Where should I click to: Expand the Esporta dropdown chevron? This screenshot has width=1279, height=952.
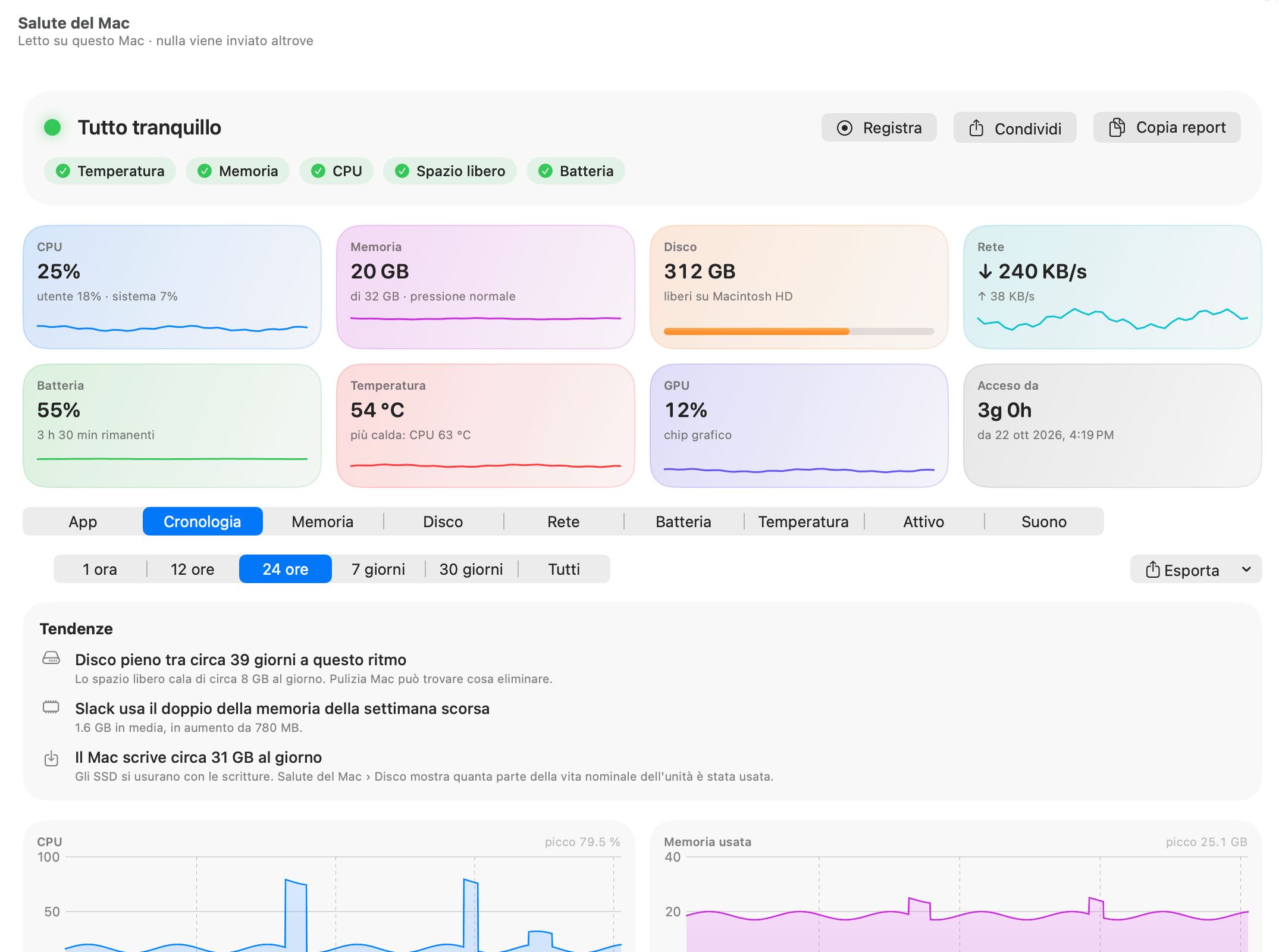(1246, 569)
